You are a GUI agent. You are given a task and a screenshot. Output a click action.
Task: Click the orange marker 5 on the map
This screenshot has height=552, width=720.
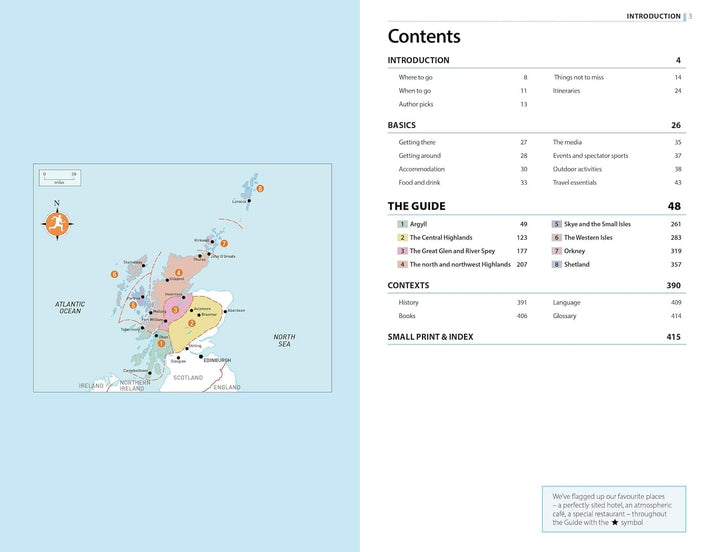pos(133,305)
